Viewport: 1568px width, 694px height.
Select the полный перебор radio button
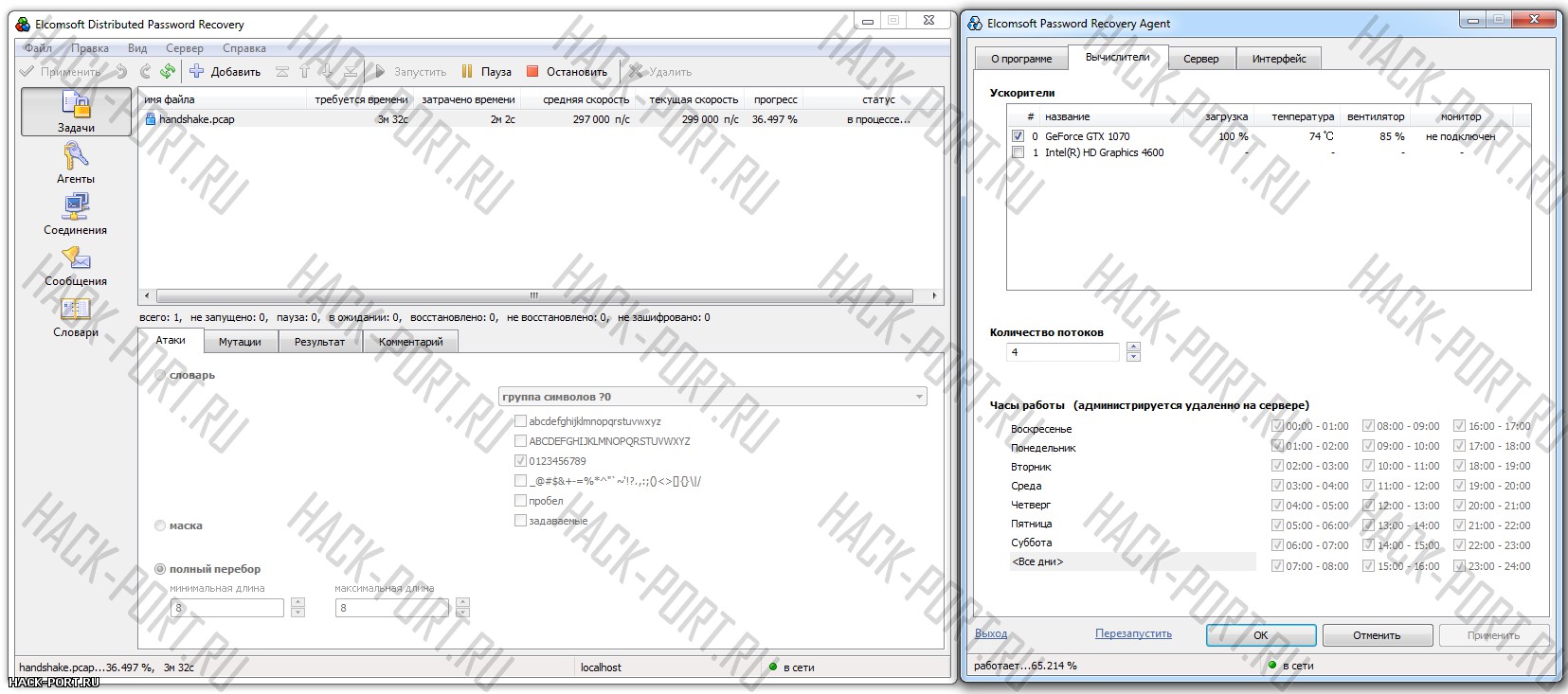[160, 569]
